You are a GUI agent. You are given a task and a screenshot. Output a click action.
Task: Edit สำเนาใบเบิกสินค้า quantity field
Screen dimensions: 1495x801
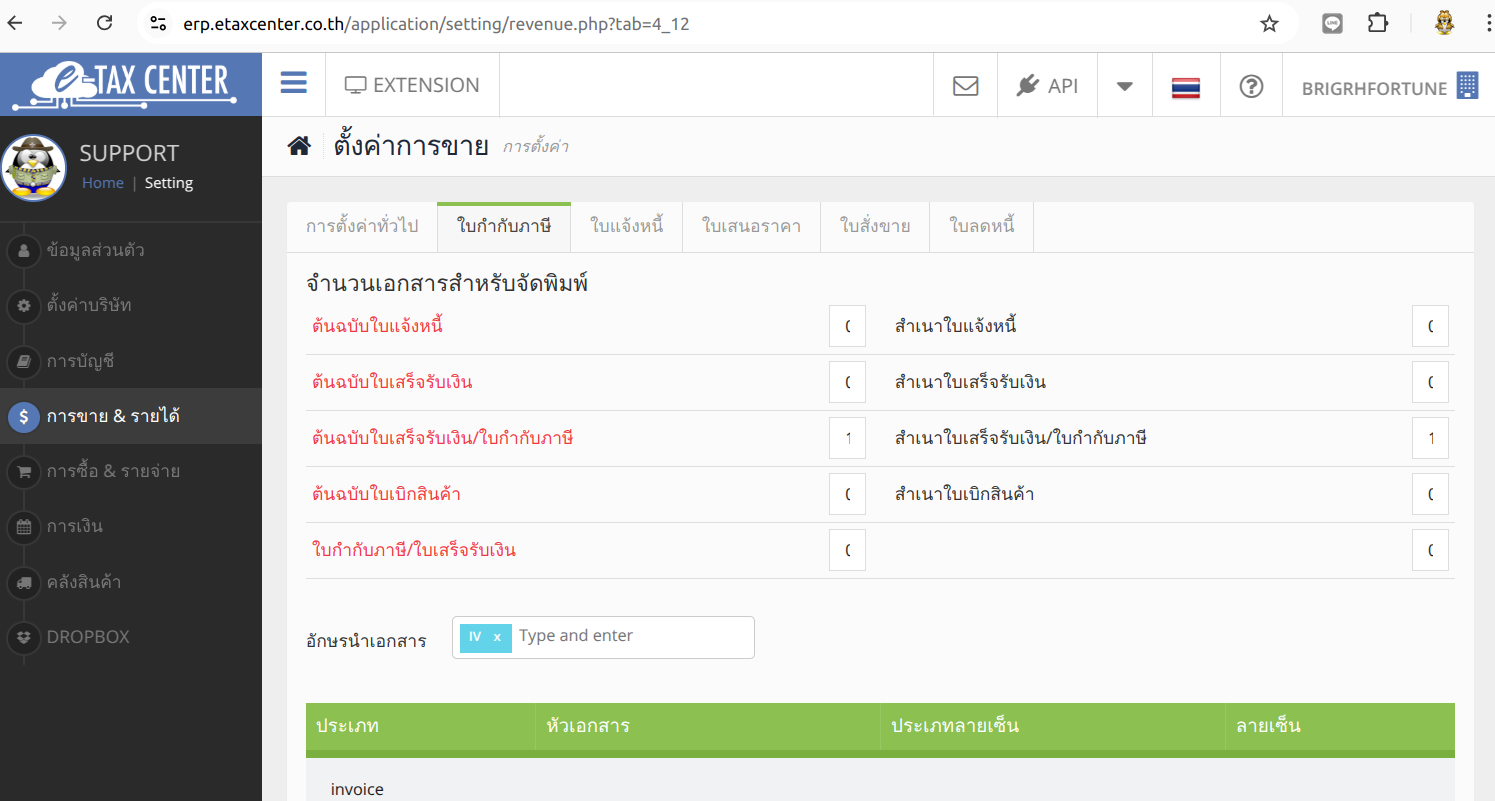pyautogui.click(x=1430, y=494)
